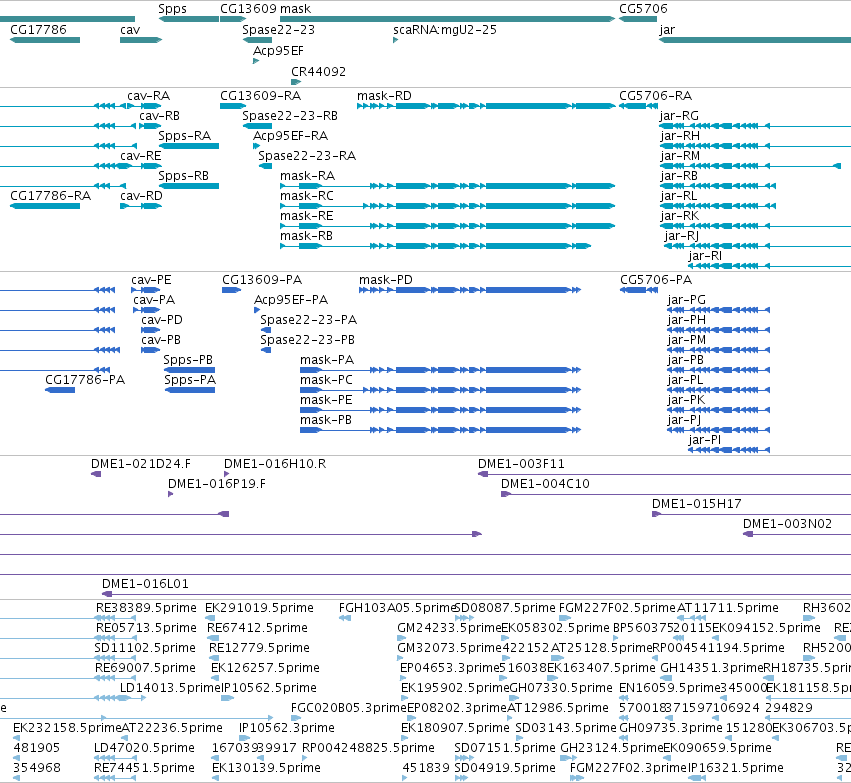Select clone DME1-004C10 label
Viewport: 851px width, 783px height.
545,484
